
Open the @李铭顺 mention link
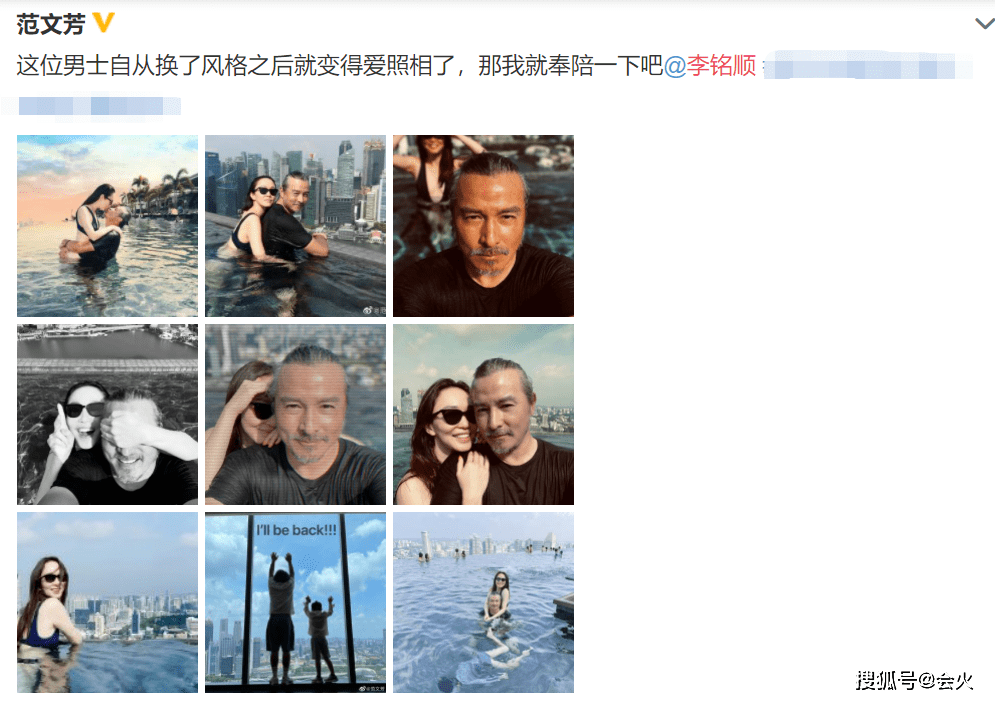pyautogui.click(x=709, y=65)
